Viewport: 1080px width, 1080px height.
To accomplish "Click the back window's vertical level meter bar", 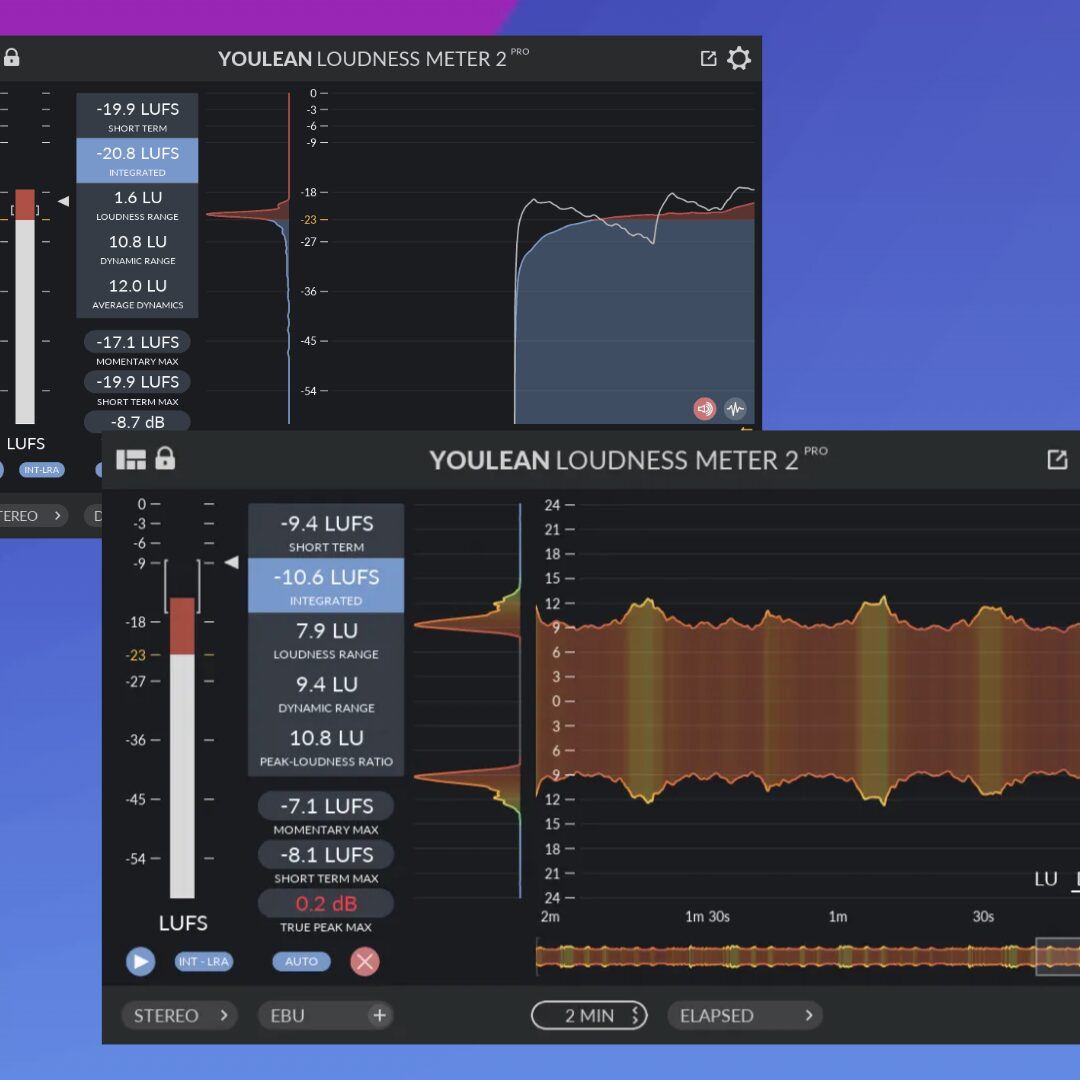I will pos(25,307).
